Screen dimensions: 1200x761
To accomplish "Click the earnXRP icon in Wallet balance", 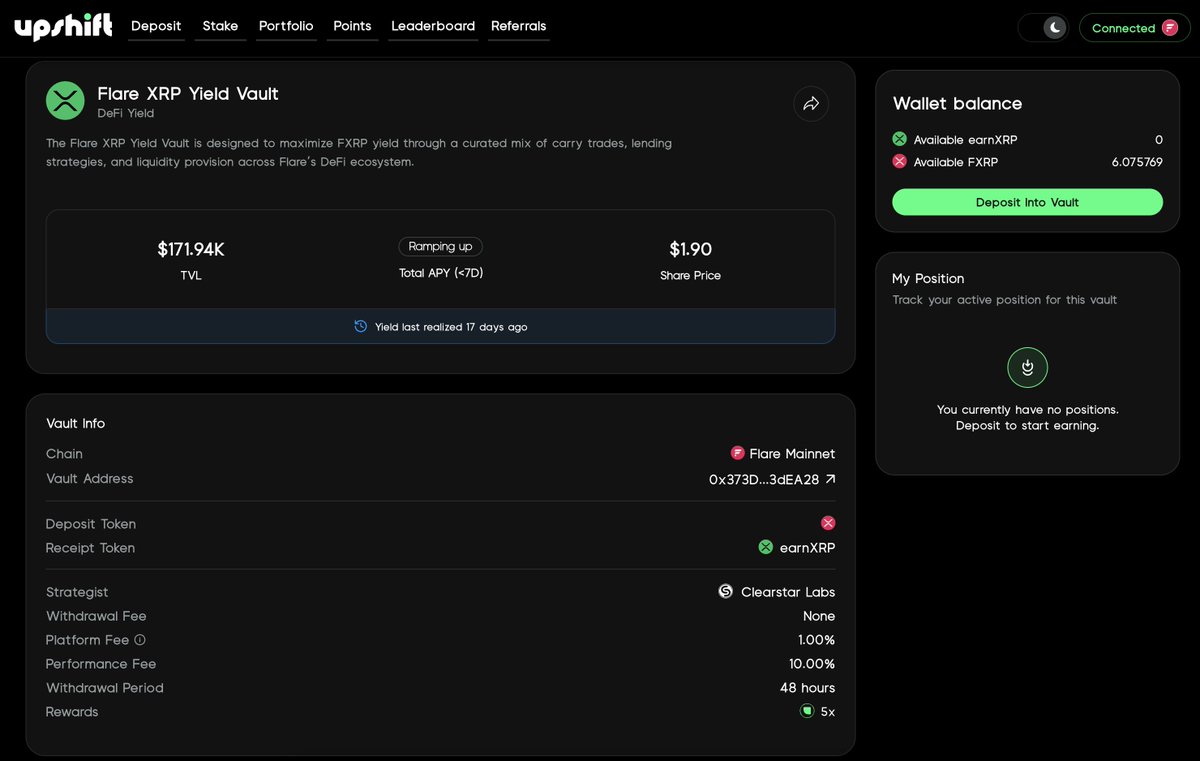I will point(899,139).
